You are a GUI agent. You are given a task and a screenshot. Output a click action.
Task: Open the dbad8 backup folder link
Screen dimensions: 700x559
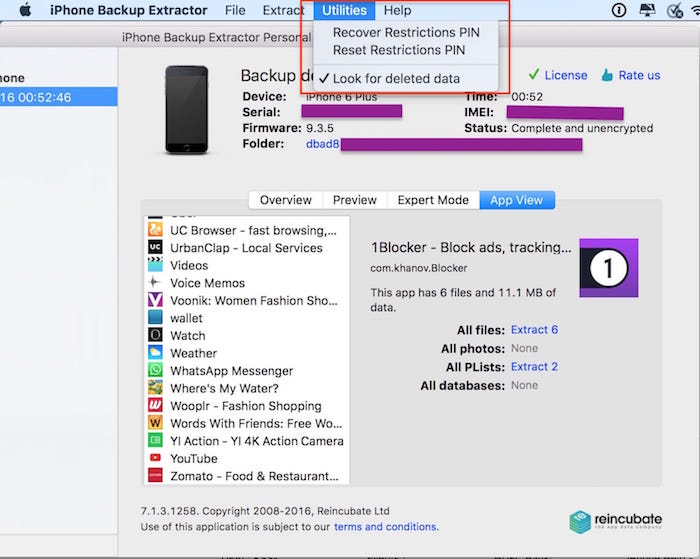click(322, 144)
